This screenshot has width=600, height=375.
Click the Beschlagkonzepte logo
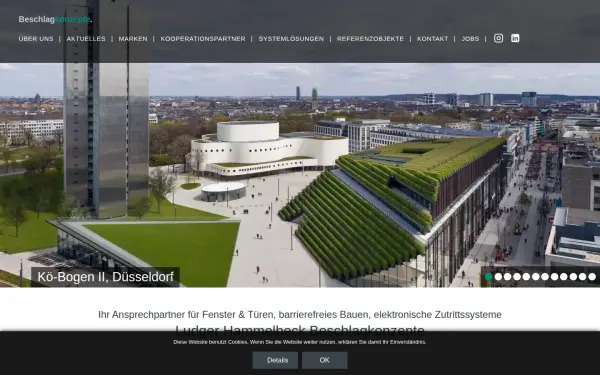(x=55, y=19)
